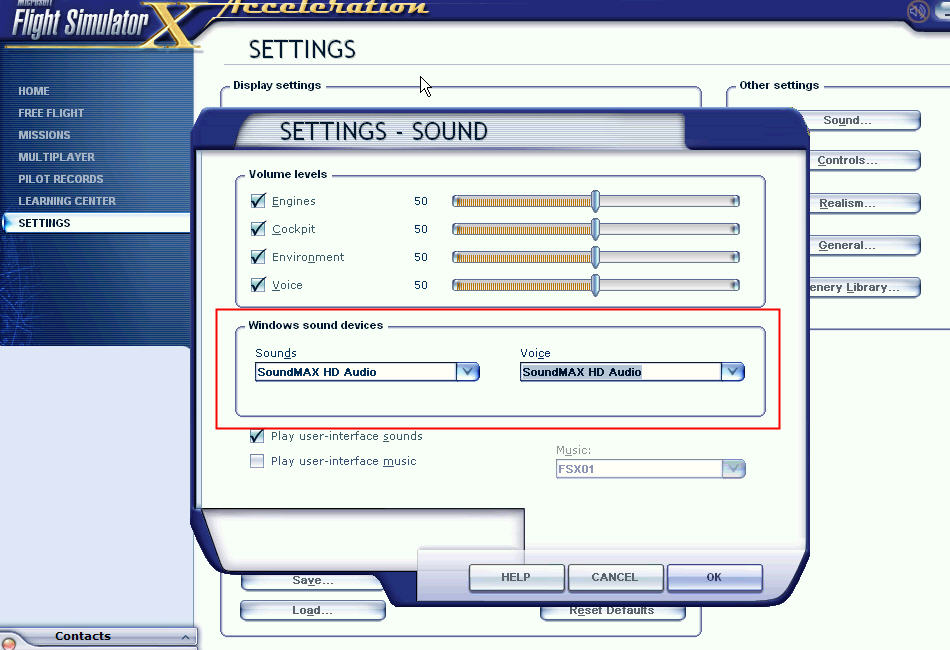Open FREE FLIGHT from the sidebar
The image size is (950, 650).
tap(51, 113)
